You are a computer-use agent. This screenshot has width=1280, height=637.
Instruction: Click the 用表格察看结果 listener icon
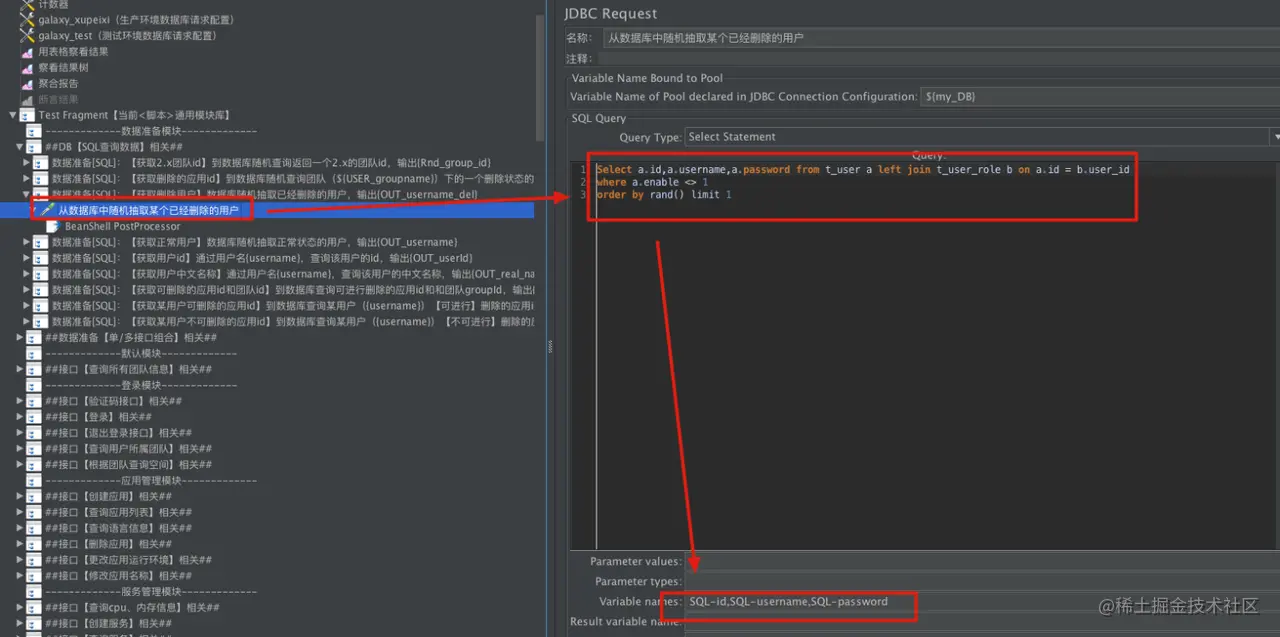tap(27, 51)
